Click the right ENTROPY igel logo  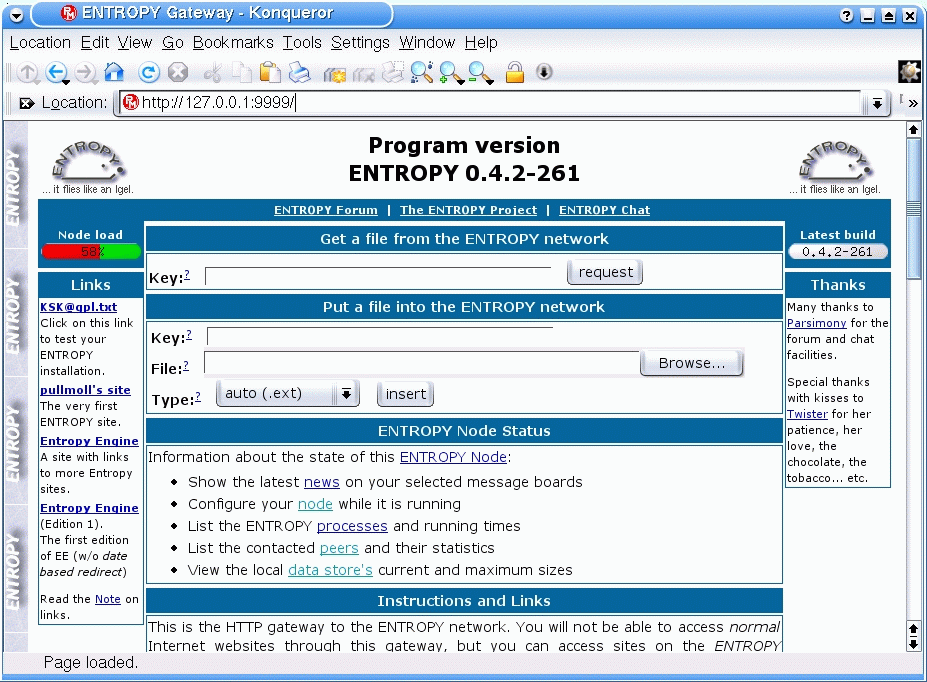(x=835, y=167)
